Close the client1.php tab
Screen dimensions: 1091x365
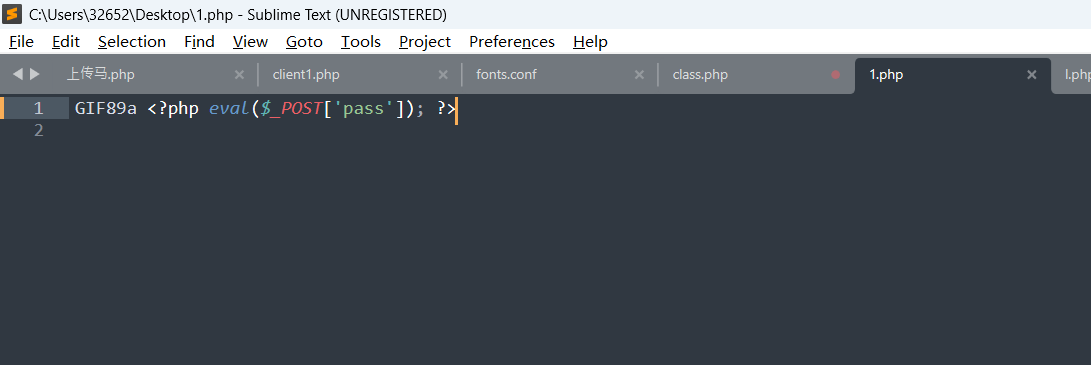[x=443, y=74]
